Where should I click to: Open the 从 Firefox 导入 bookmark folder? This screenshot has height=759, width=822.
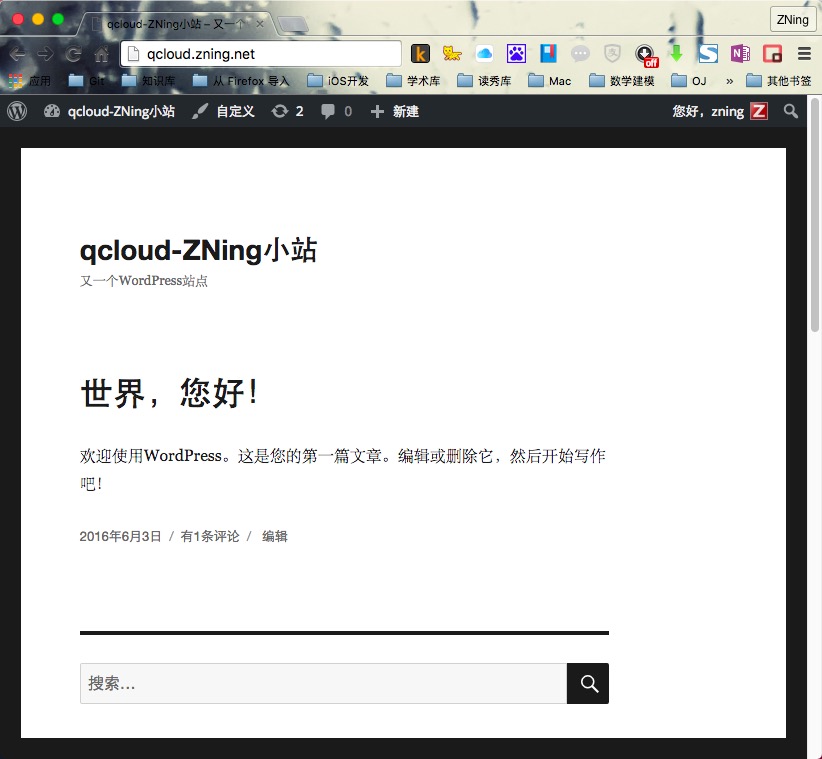coord(241,81)
